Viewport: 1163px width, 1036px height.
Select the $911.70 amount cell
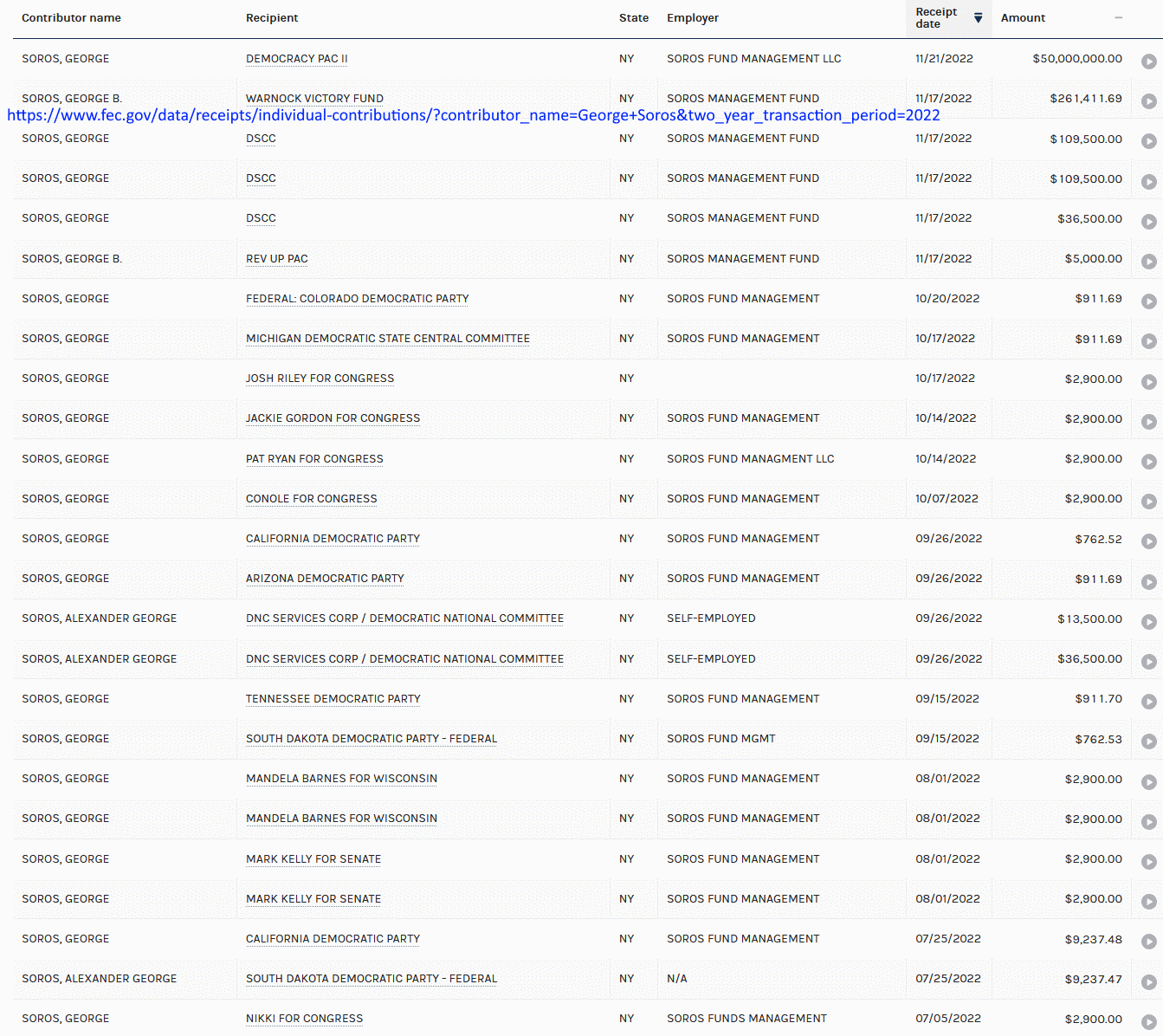(1099, 699)
